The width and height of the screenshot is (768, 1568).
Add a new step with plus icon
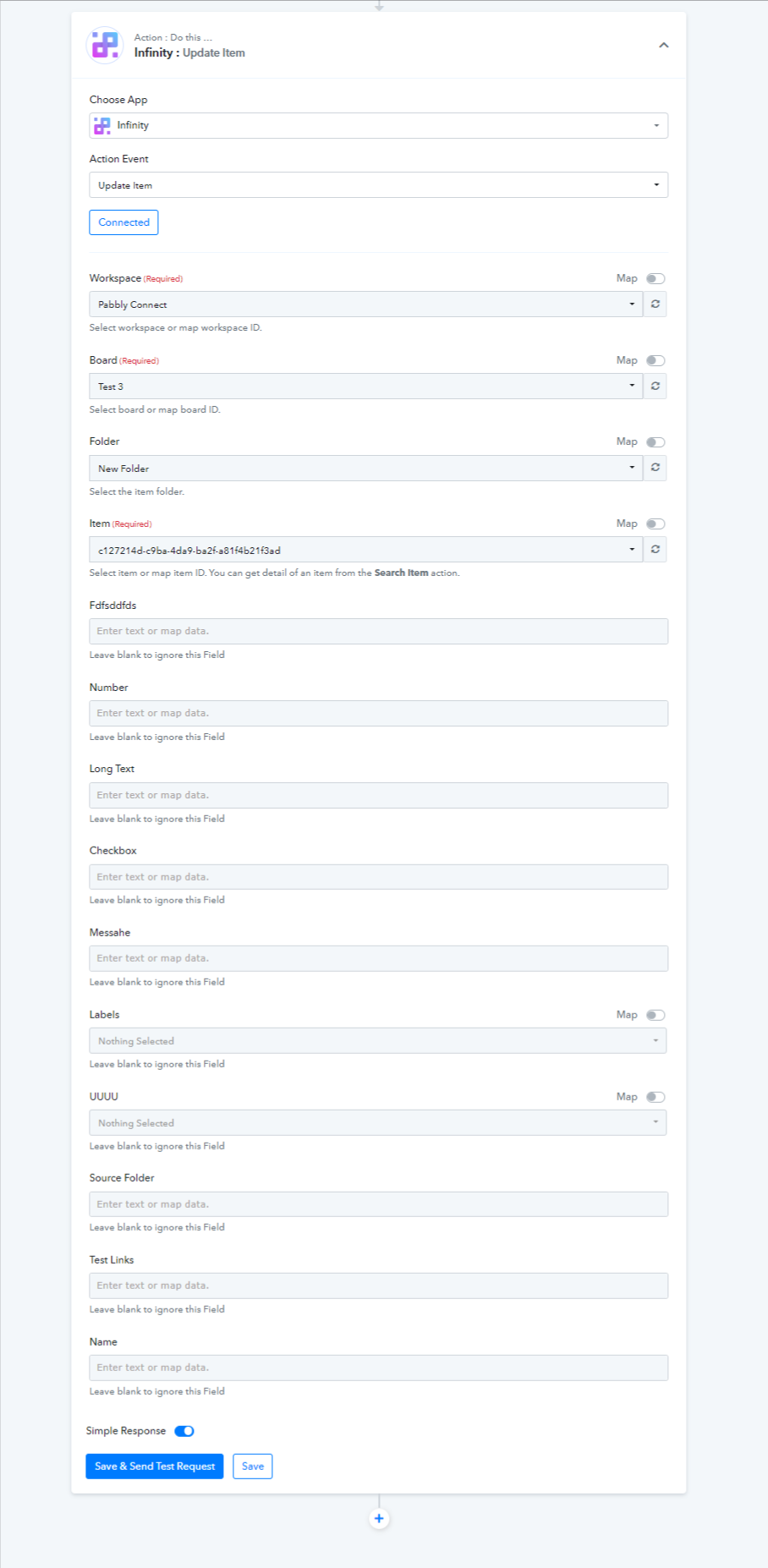tap(379, 1518)
